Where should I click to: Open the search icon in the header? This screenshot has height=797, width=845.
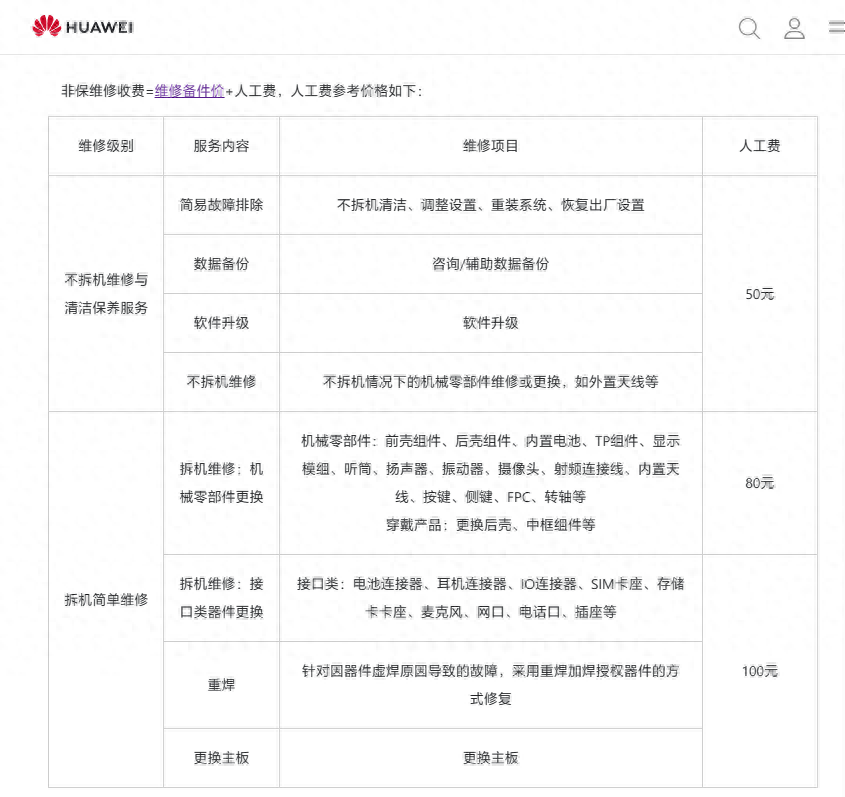point(749,28)
